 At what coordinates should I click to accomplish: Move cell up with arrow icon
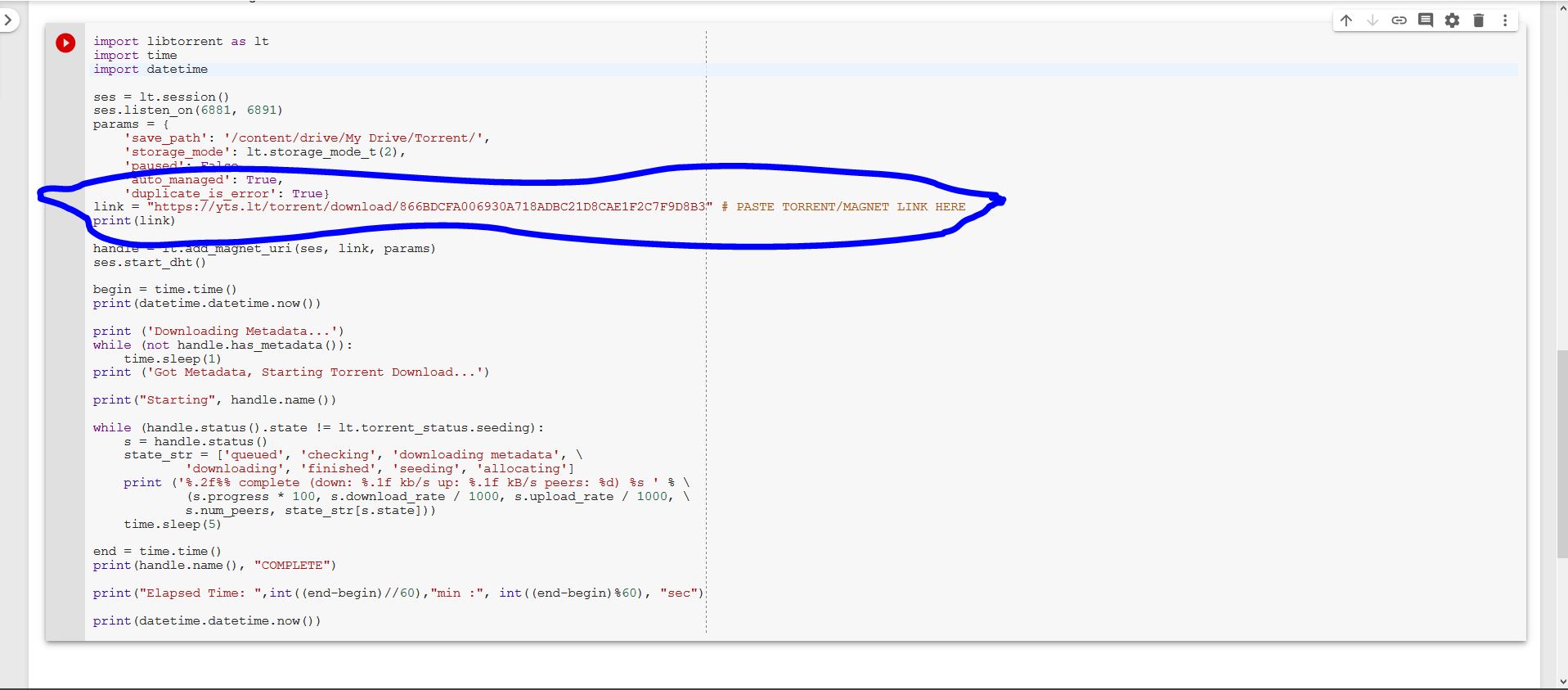1346,20
